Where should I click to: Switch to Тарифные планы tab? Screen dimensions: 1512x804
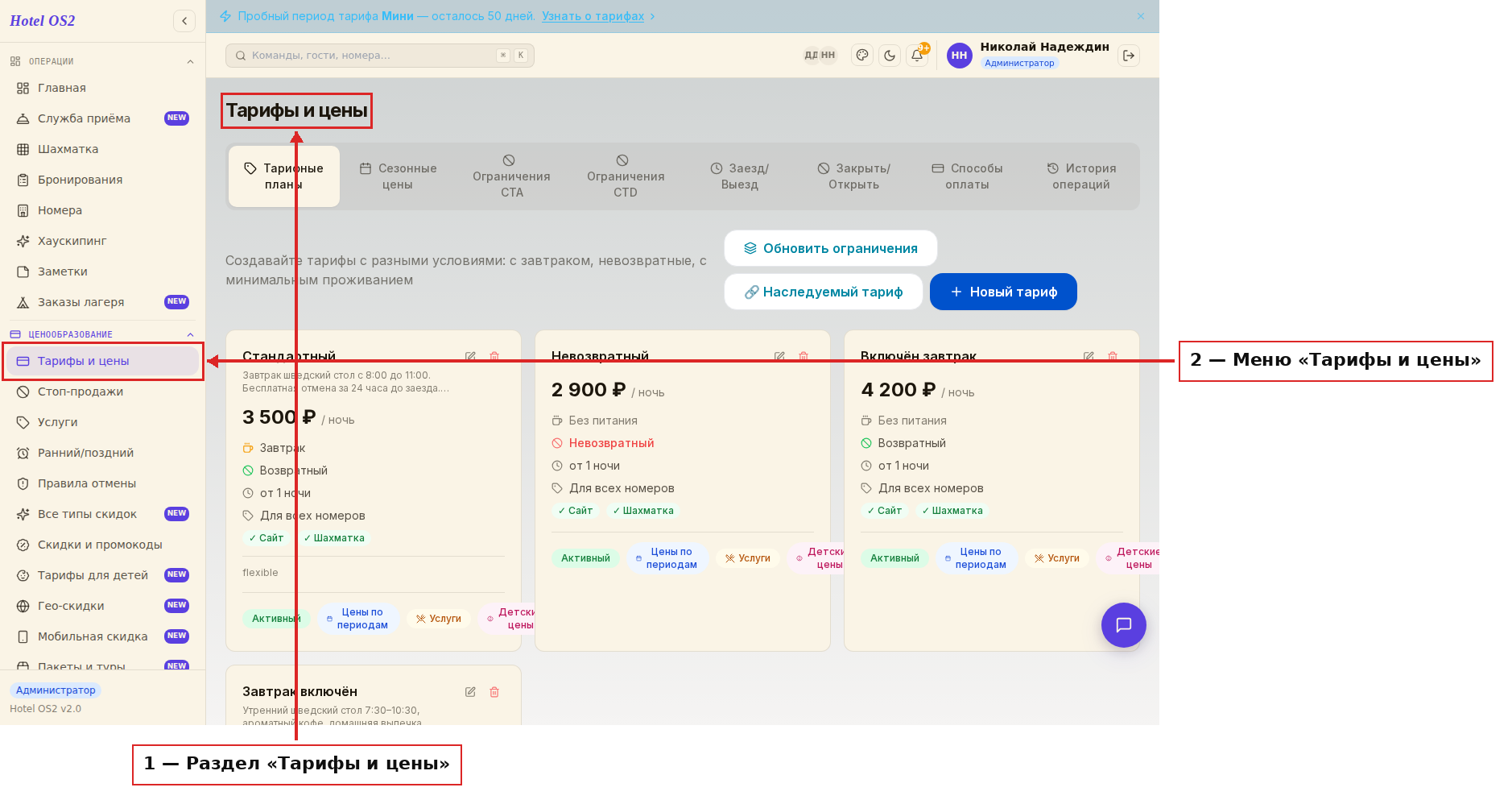(284, 176)
